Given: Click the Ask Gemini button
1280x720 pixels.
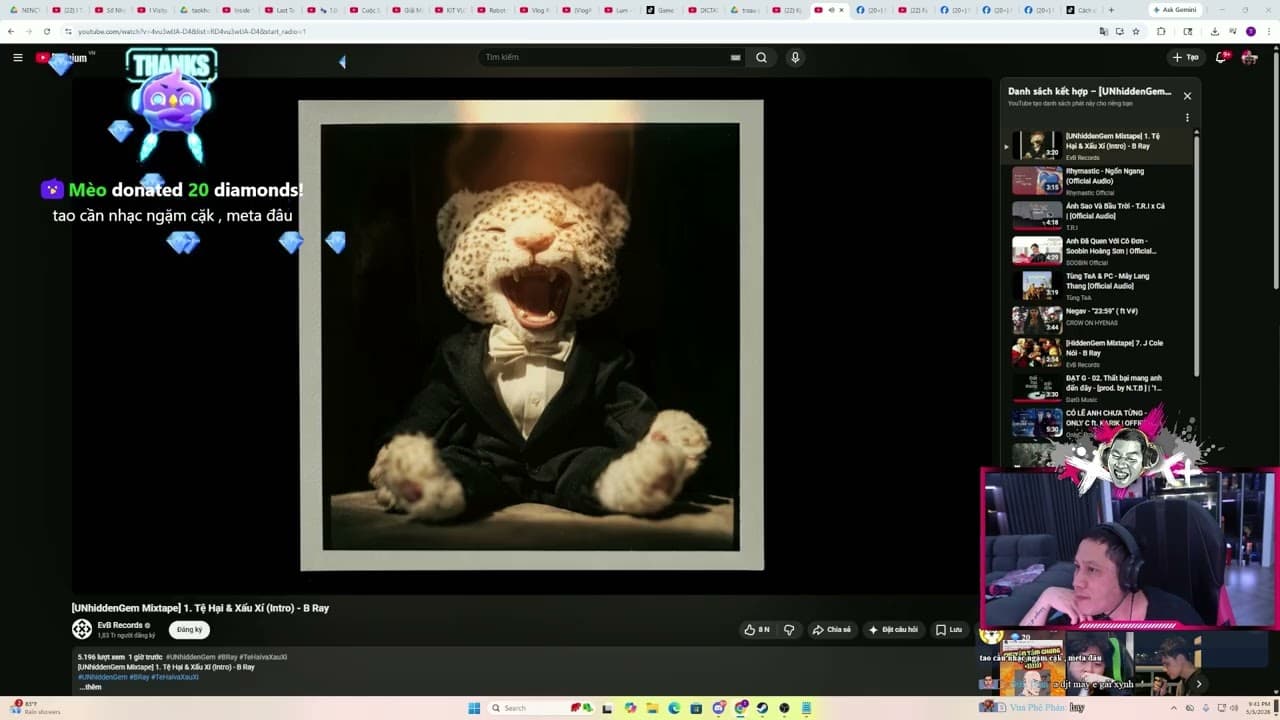Looking at the screenshot, I should point(1175,9).
